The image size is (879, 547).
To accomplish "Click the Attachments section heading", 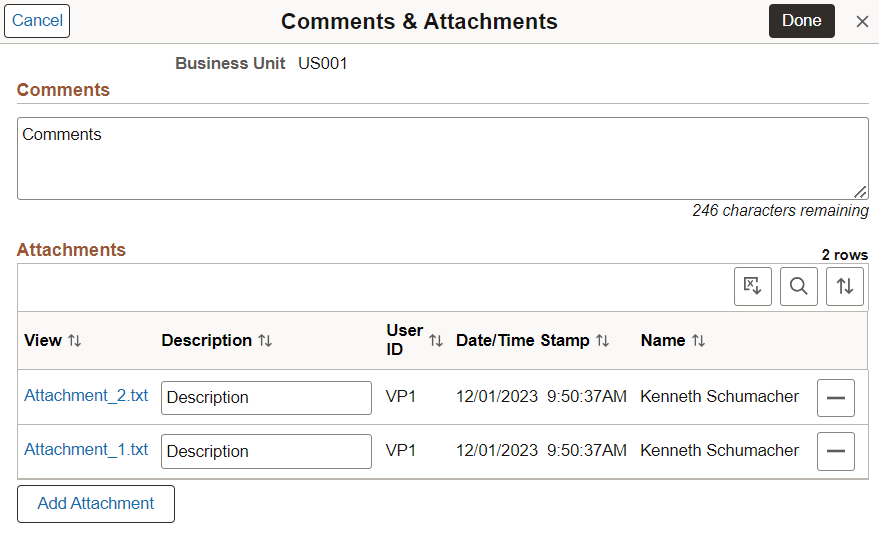I will (x=71, y=249).
